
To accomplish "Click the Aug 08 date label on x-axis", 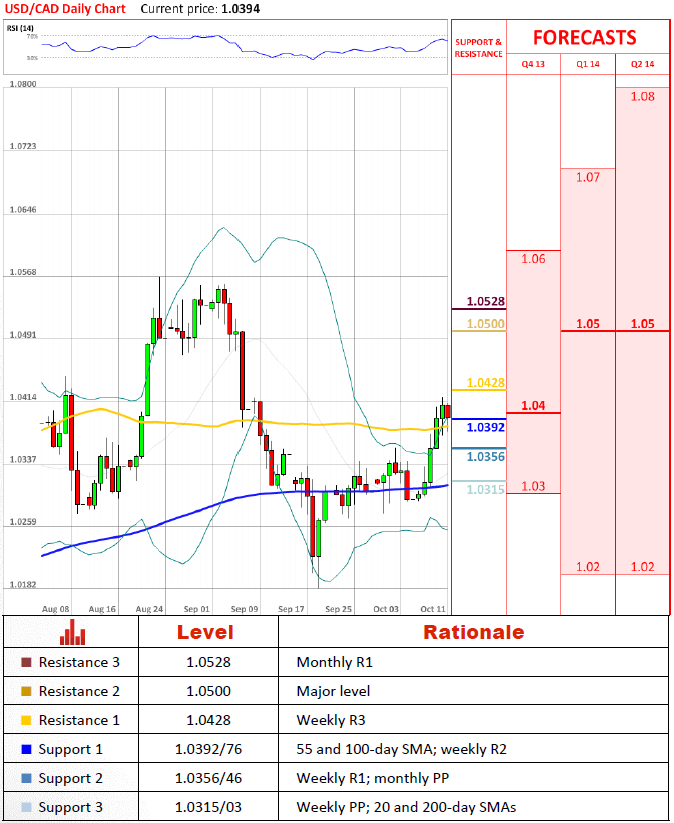I will pyautogui.click(x=55, y=609).
